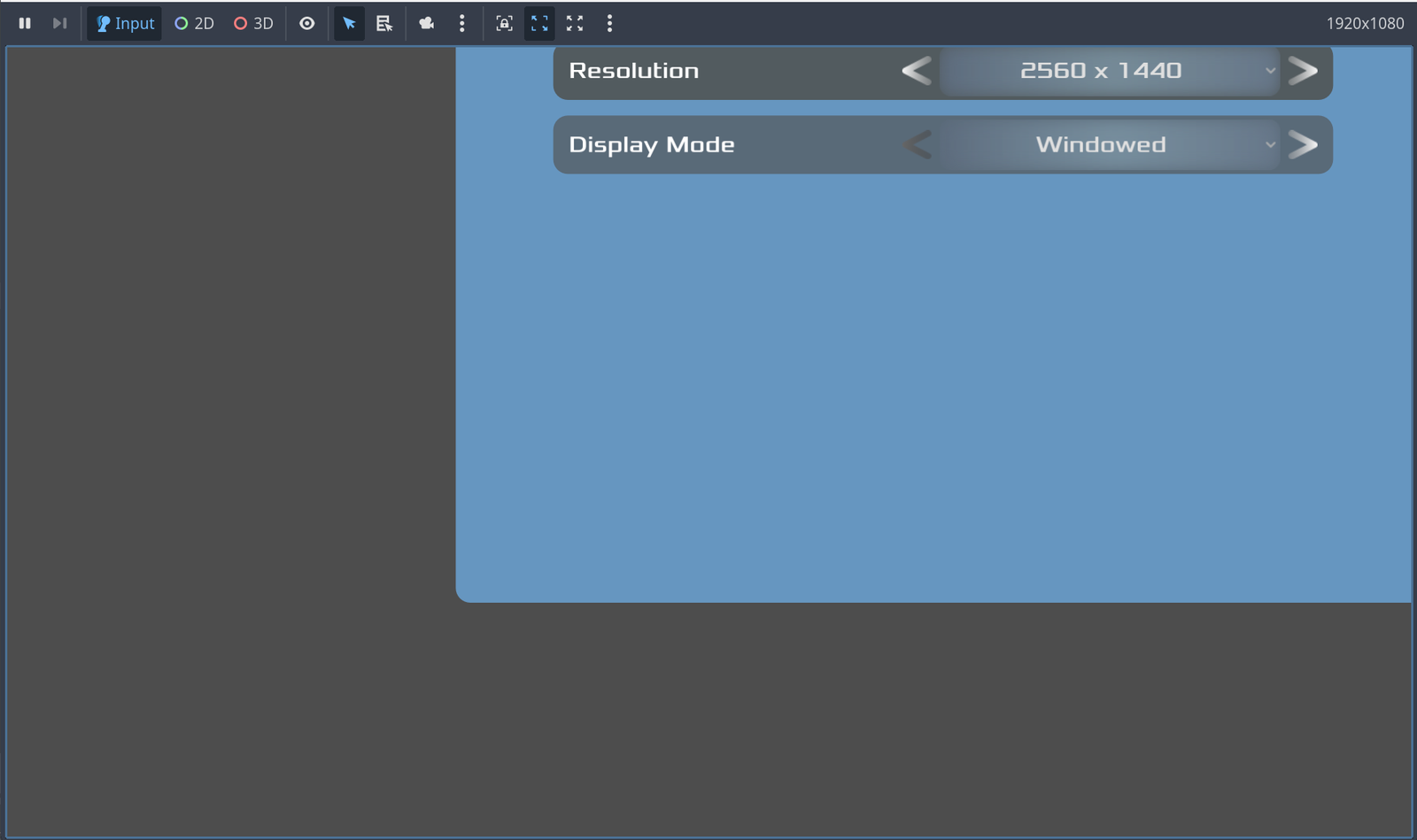The height and width of the screenshot is (840, 1417).
Task: Open the Resolution dropdown list
Action: tap(1270, 71)
